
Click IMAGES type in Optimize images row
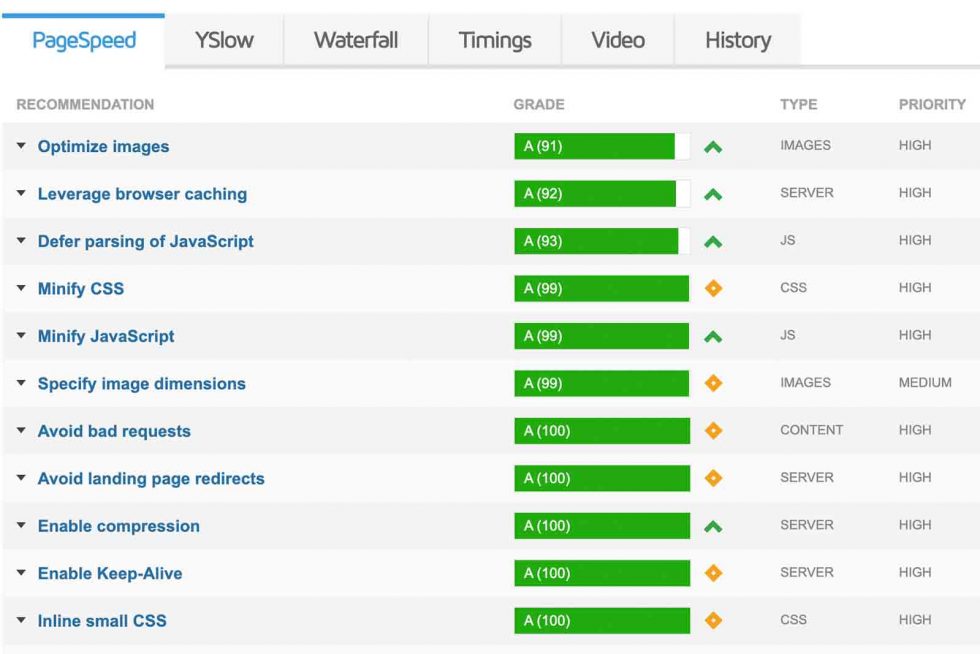click(x=805, y=145)
